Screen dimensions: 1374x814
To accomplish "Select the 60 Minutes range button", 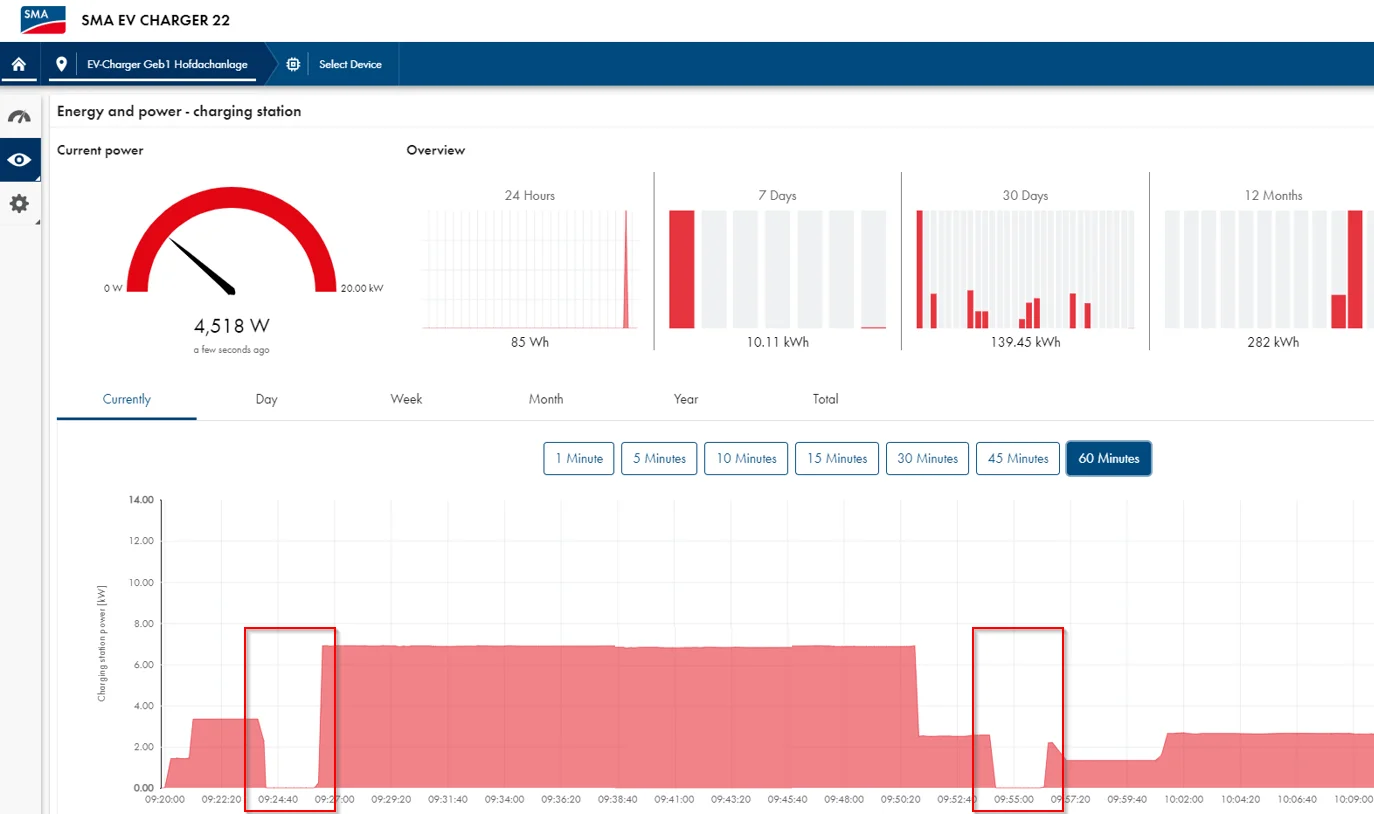I will (x=1108, y=459).
